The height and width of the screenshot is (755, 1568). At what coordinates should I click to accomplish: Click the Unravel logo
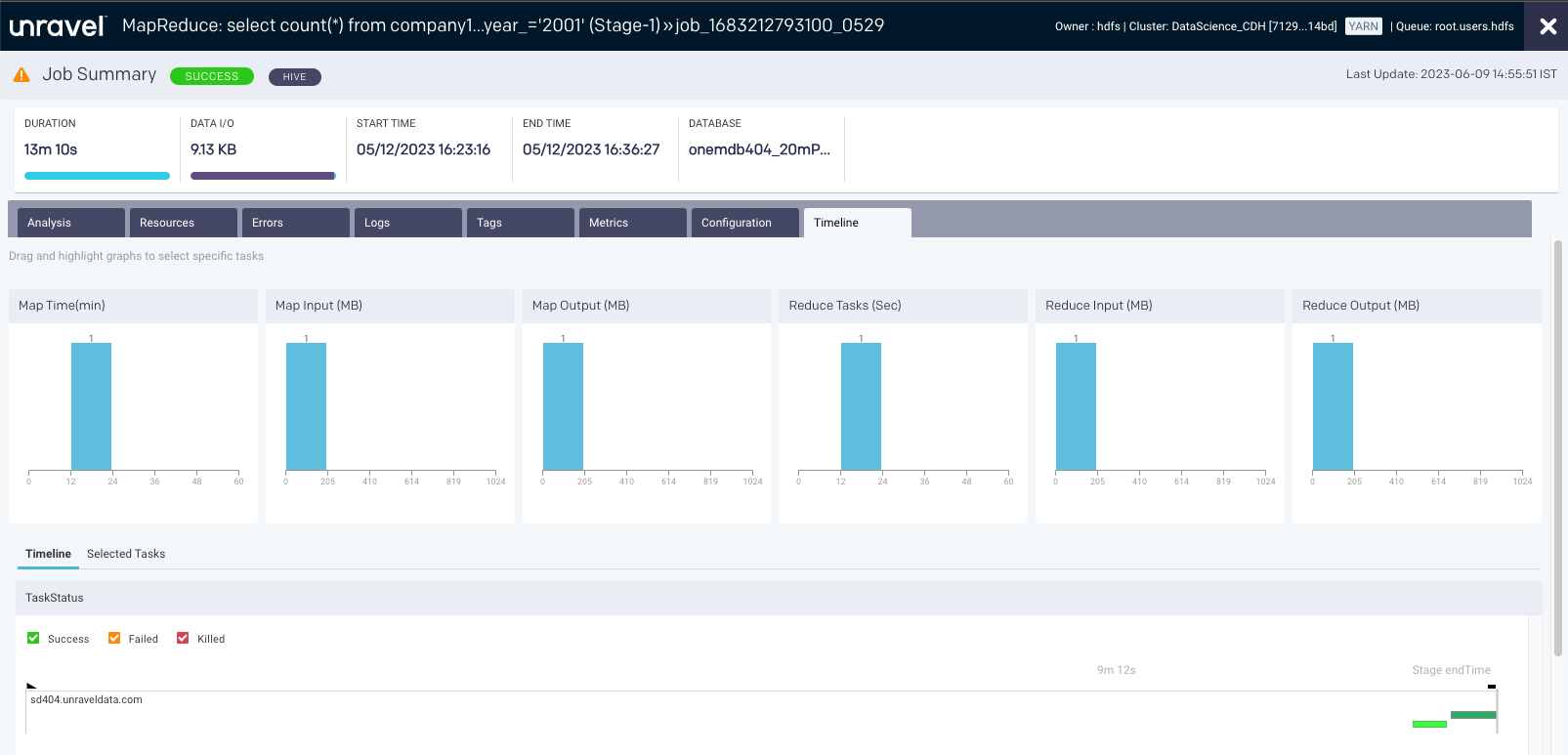(58, 25)
